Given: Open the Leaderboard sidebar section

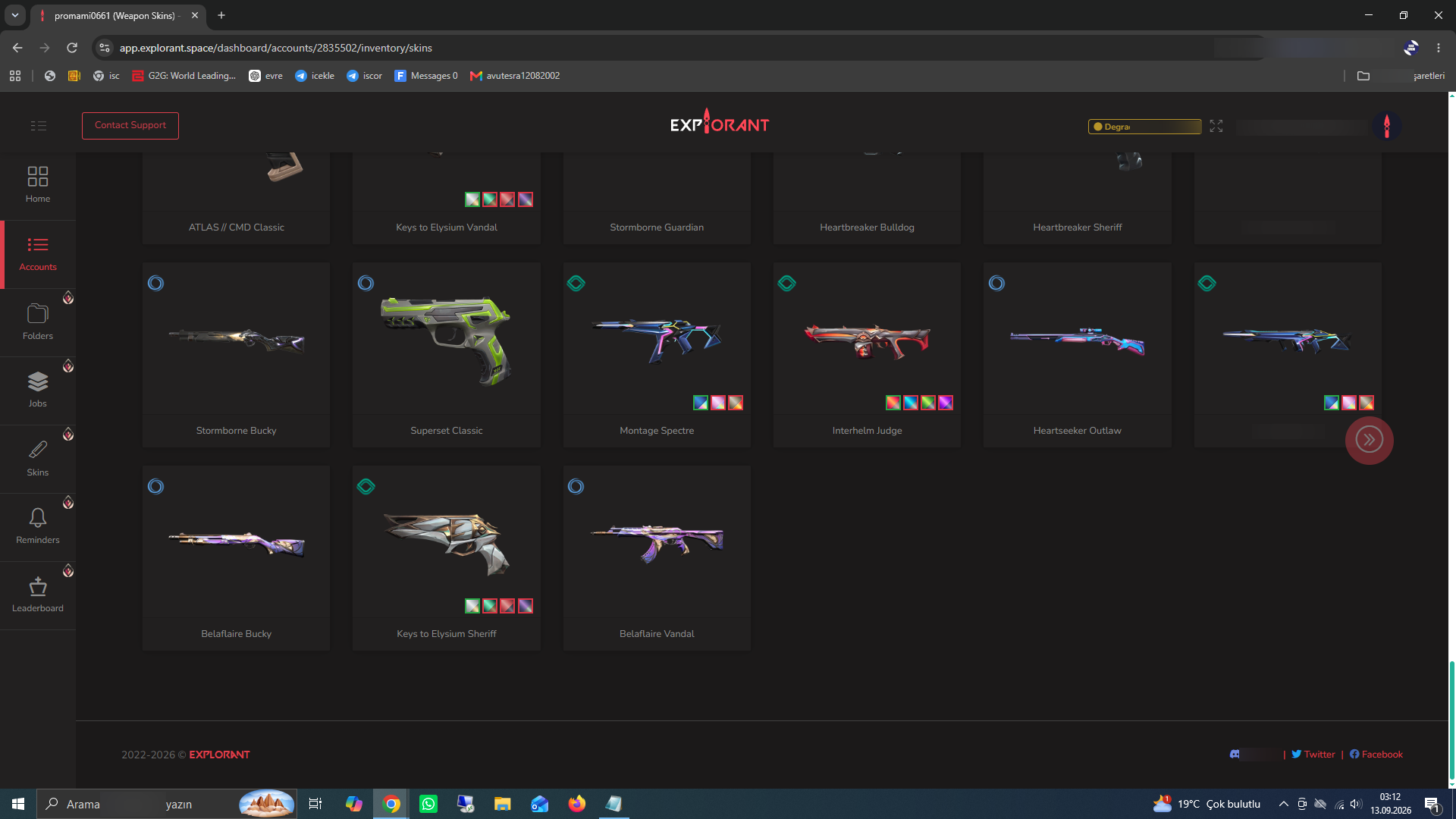Looking at the screenshot, I should tap(38, 595).
